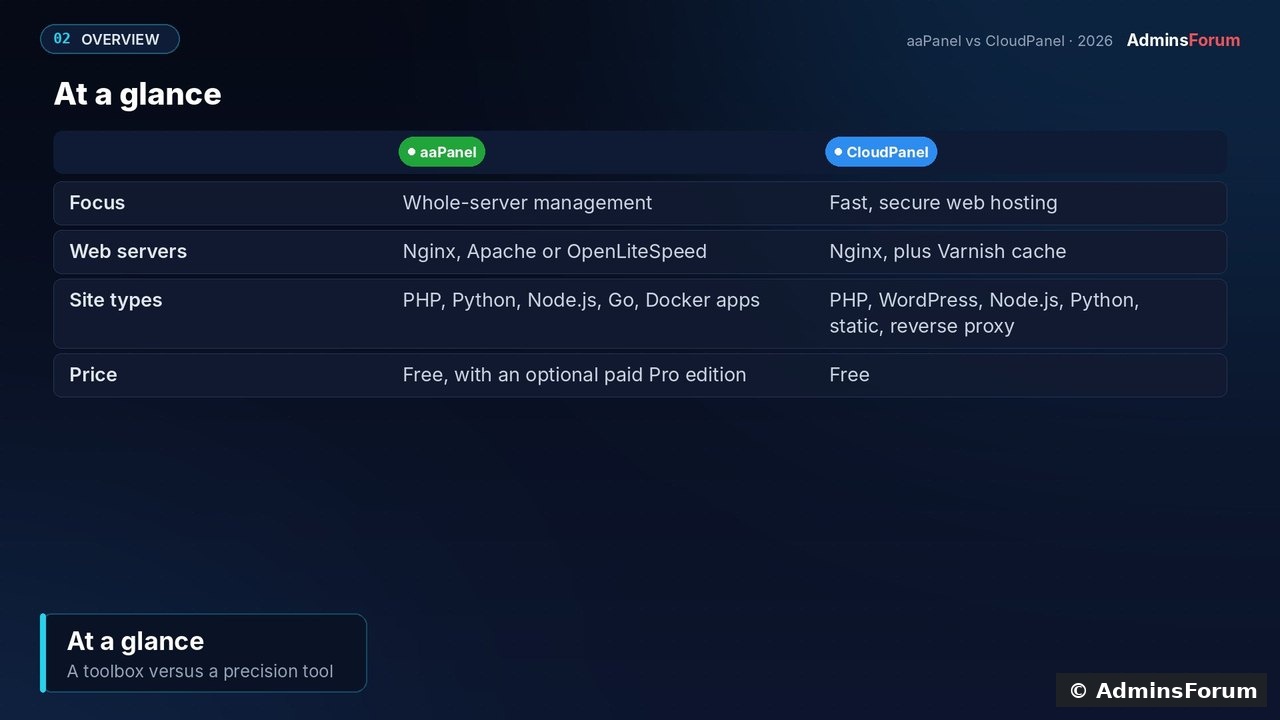
Task: Click 'aaPanel vs CloudPanel · 2026' header text
Action: [x=1009, y=41]
